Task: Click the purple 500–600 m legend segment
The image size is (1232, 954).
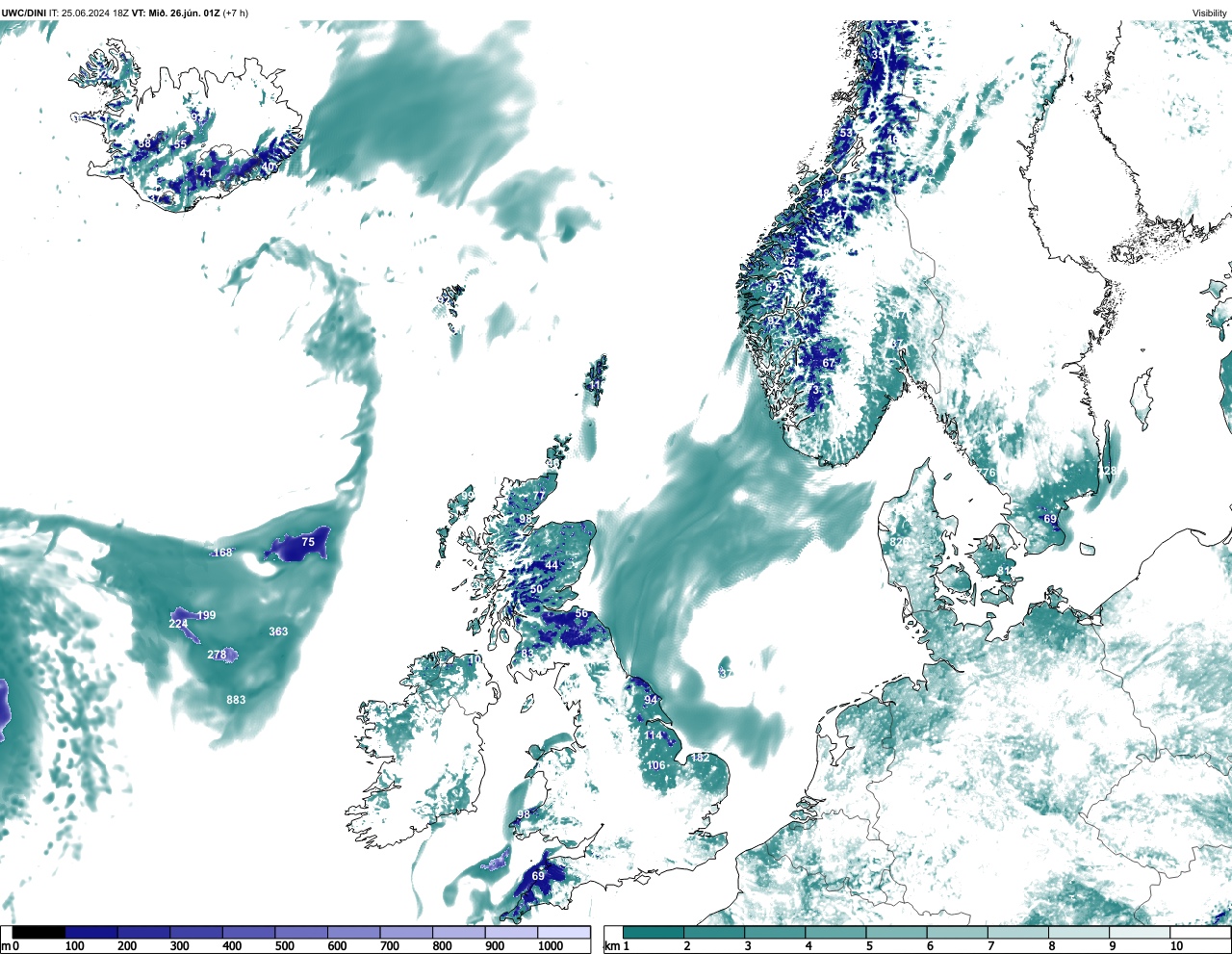Action: 301,932
